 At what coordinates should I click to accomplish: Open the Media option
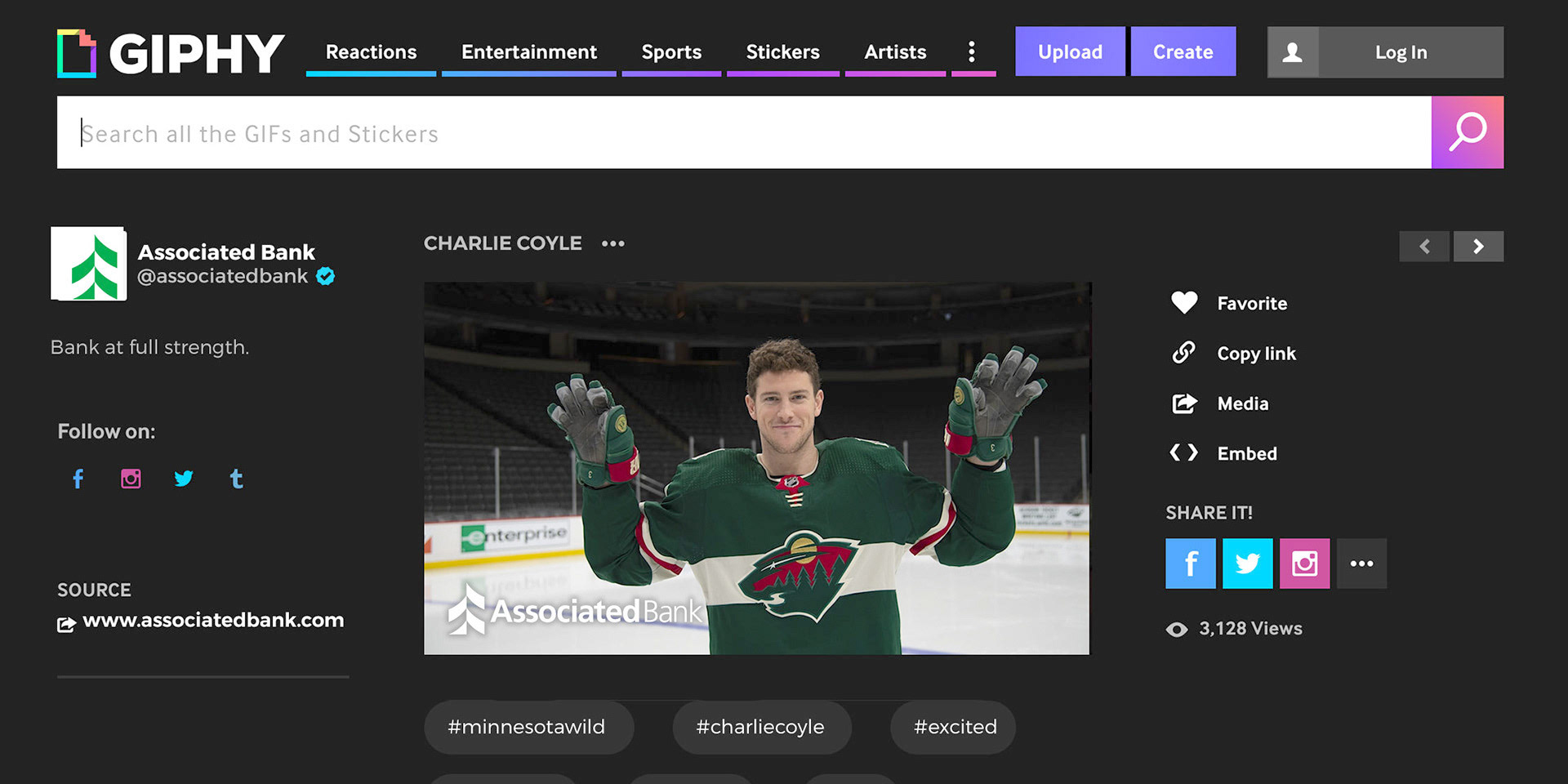[1243, 403]
